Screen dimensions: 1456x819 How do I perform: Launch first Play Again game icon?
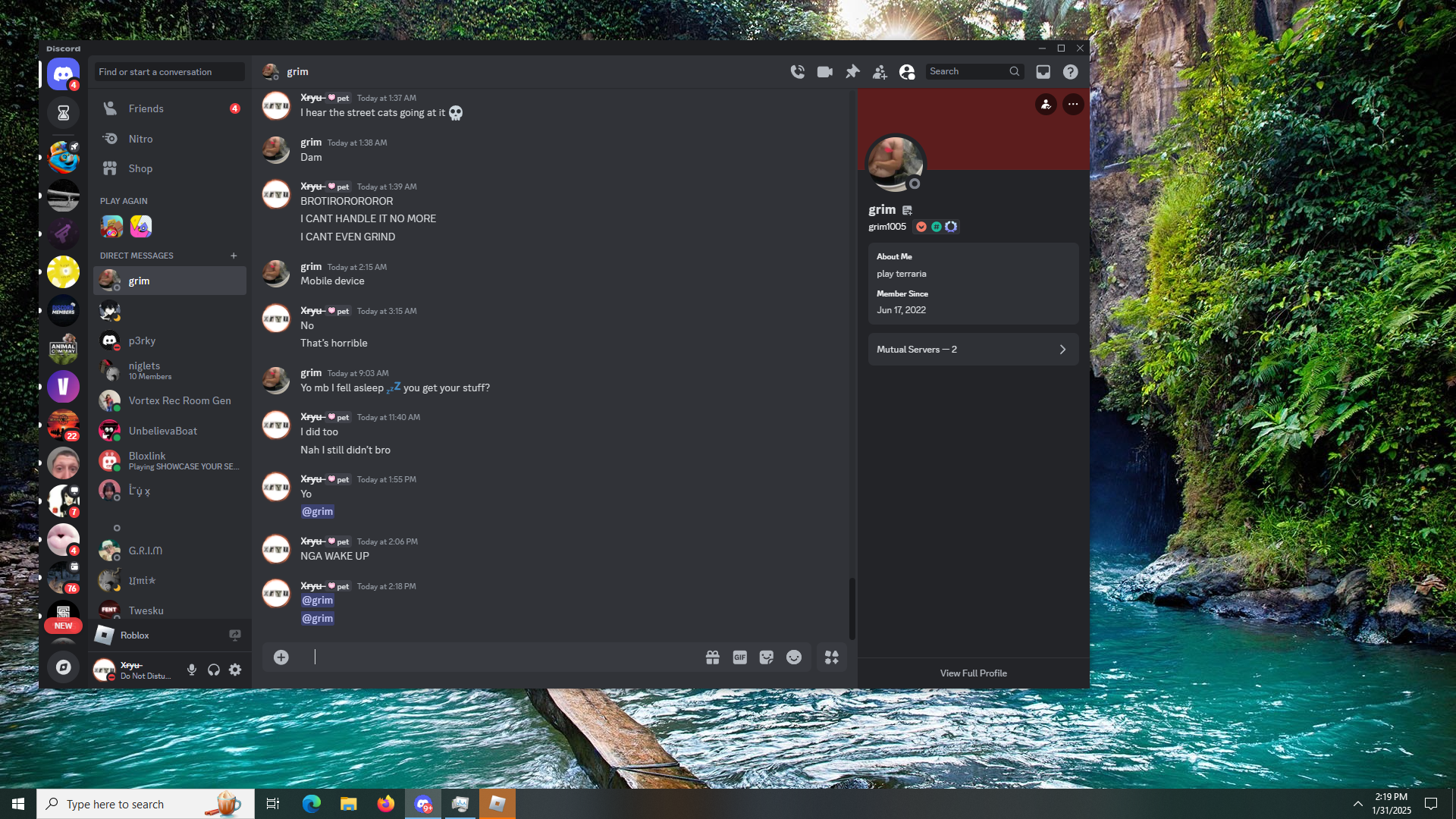pos(111,226)
